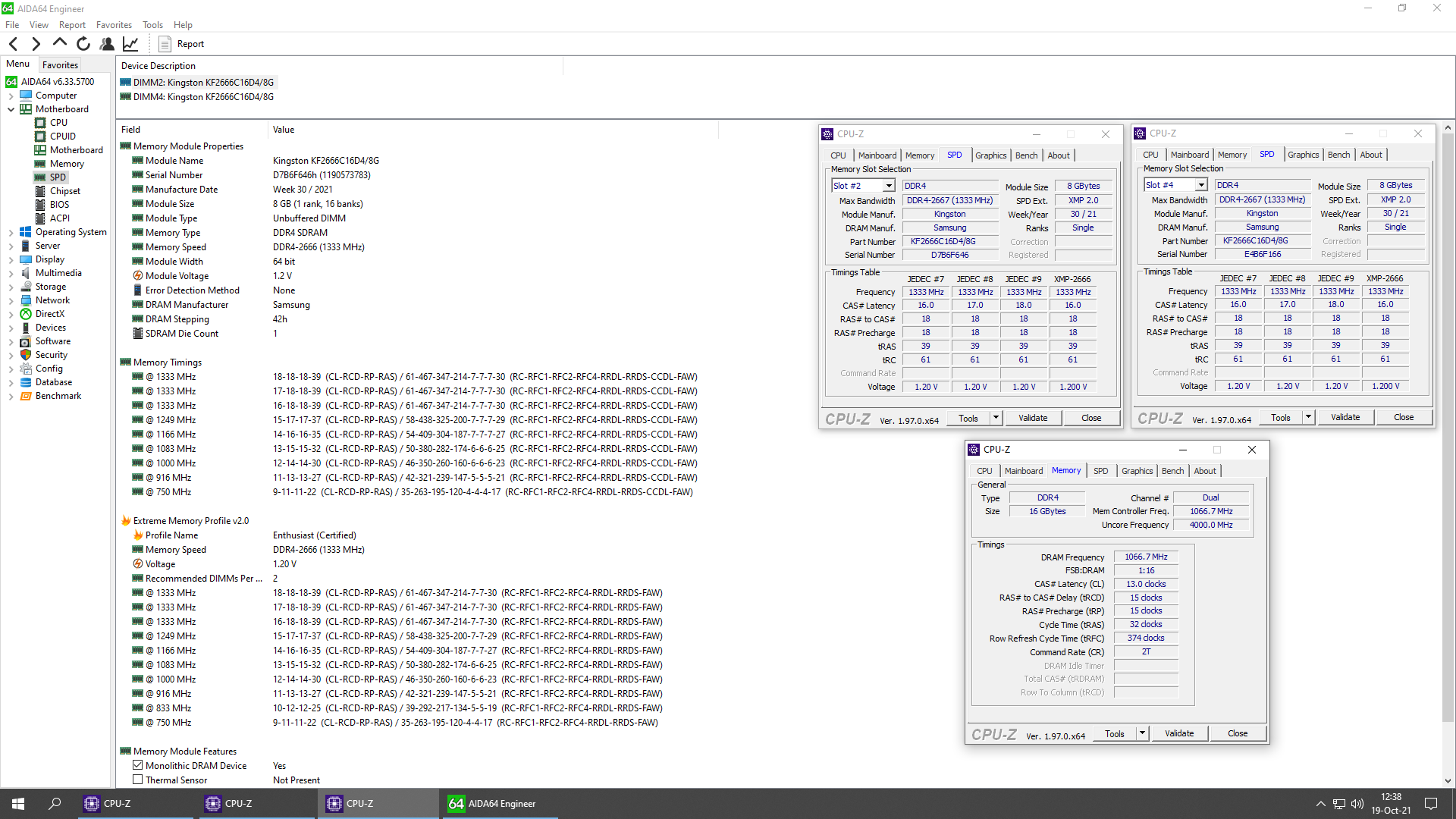This screenshot has width=1456, height=819.
Task: Select the Benchmark tree item
Action: click(58, 396)
